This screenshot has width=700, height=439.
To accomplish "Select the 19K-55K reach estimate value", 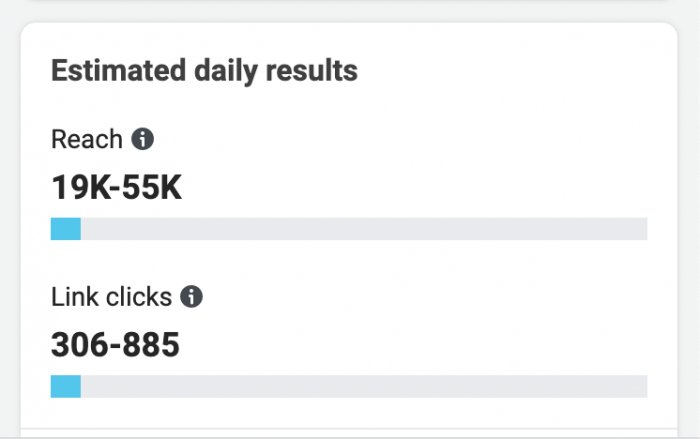I will pos(116,187).
